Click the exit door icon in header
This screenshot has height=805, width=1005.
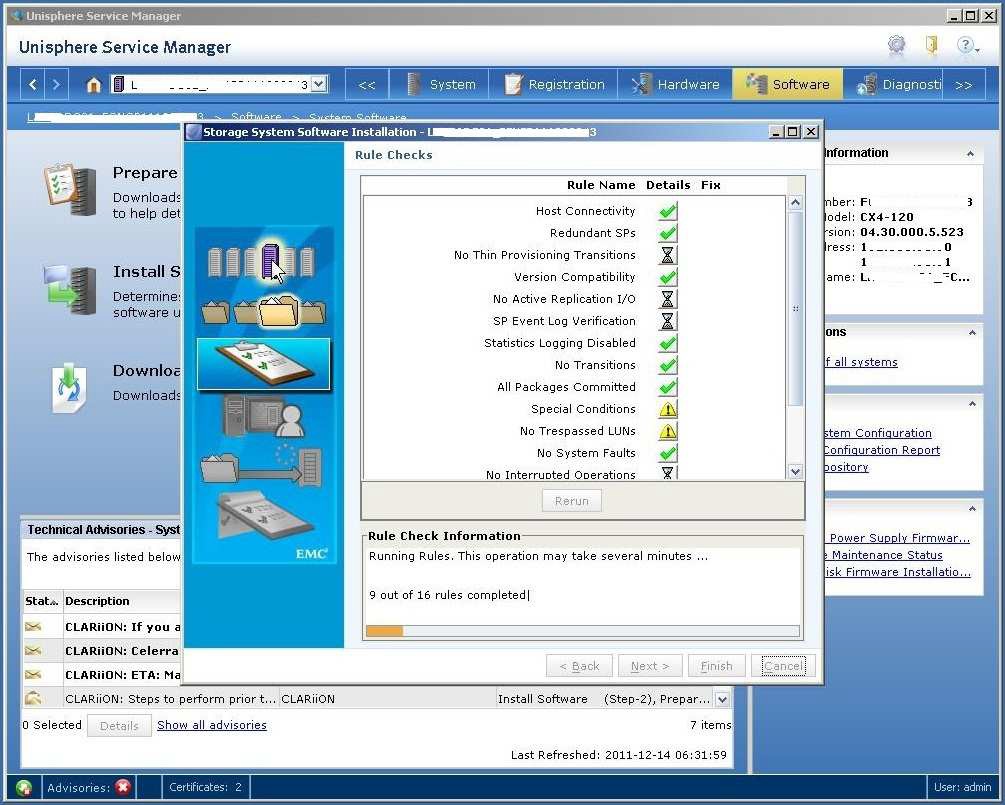click(x=931, y=45)
